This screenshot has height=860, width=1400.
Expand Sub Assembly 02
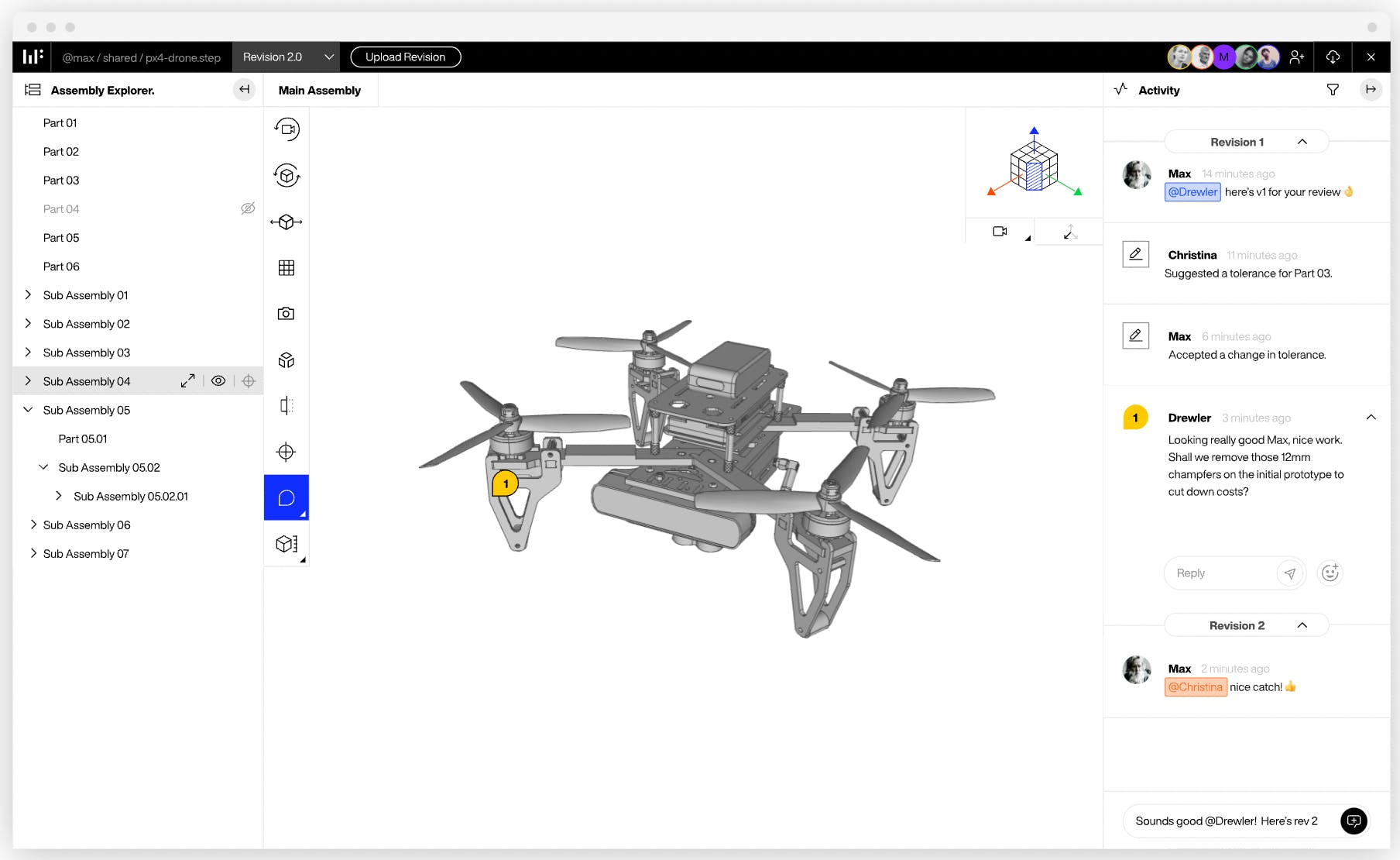click(28, 324)
